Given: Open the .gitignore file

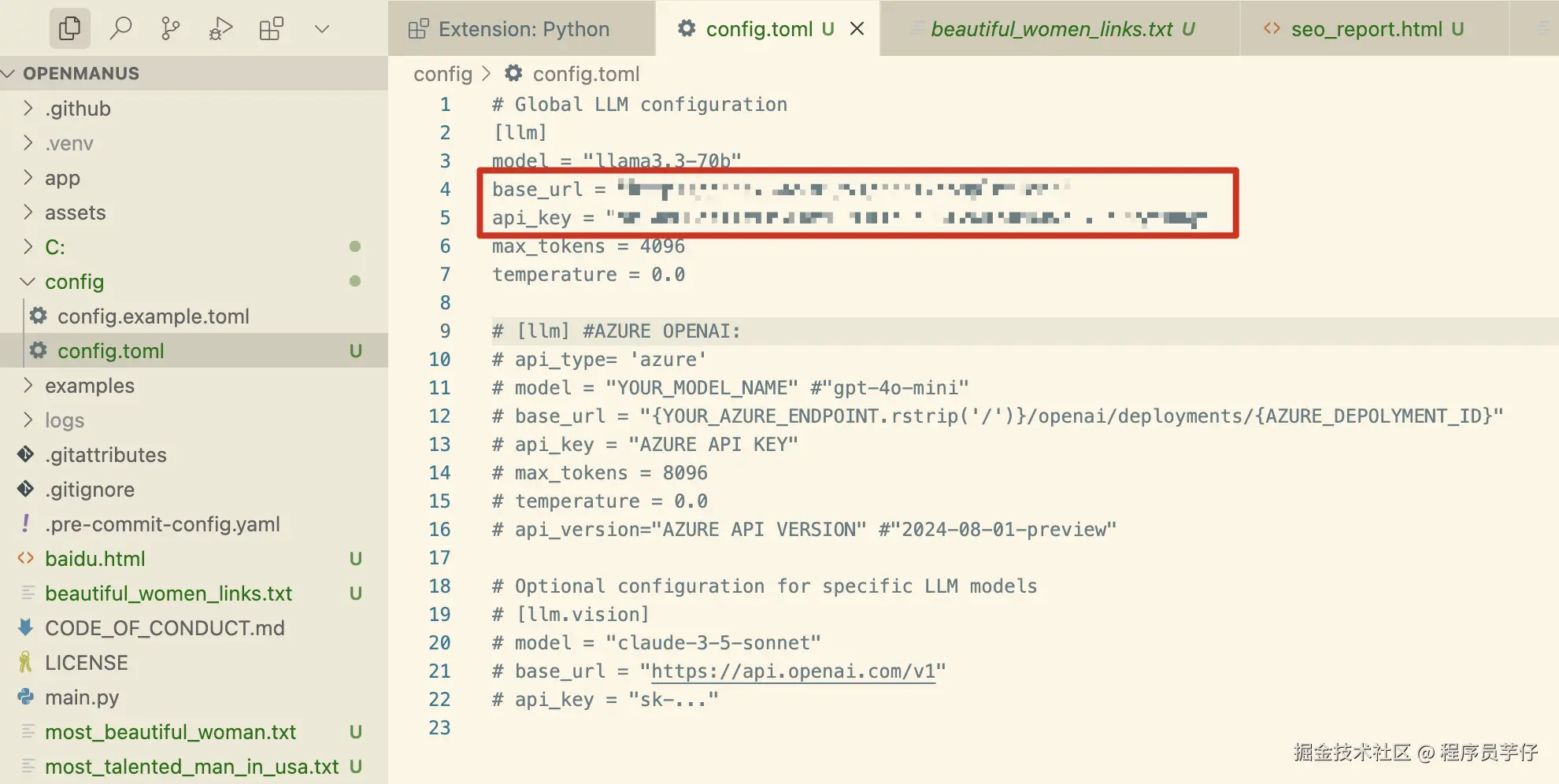Looking at the screenshot, I should [194, 490].
